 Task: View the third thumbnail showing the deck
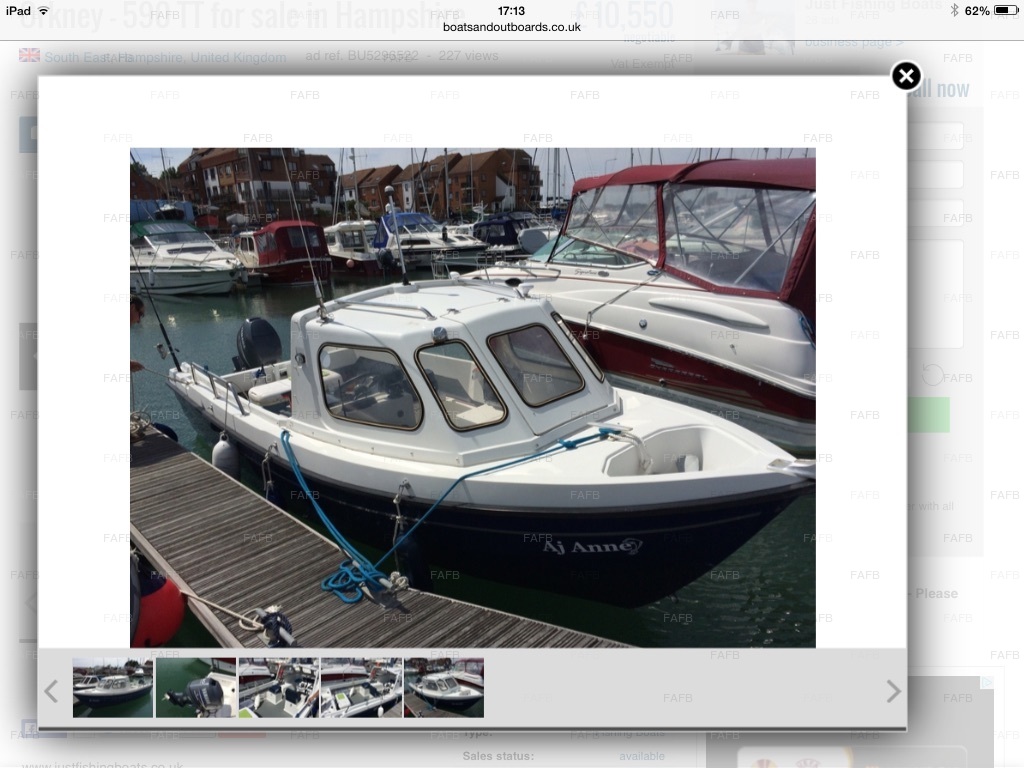279,688
